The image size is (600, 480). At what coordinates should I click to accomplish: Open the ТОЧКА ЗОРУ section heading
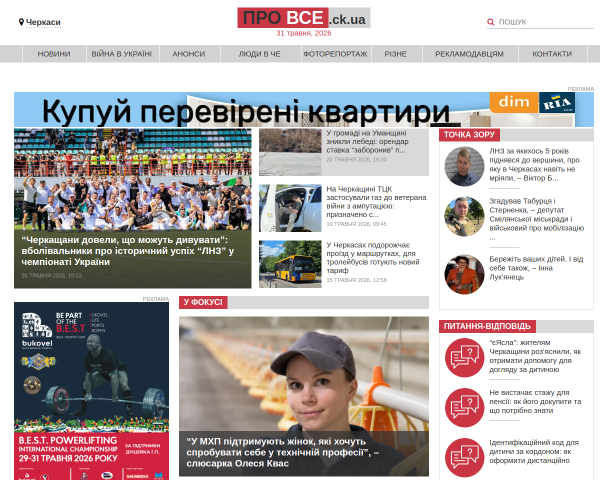[469, 135]
